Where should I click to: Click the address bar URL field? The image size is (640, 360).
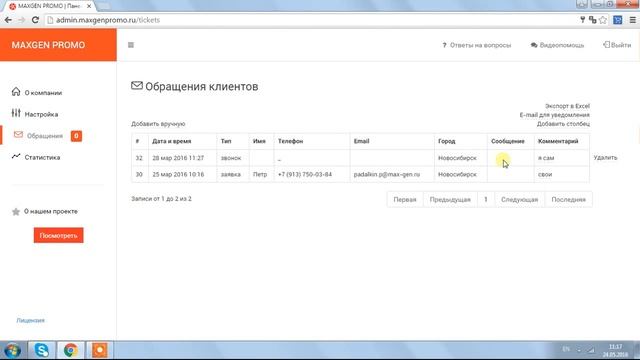[310, 20]
